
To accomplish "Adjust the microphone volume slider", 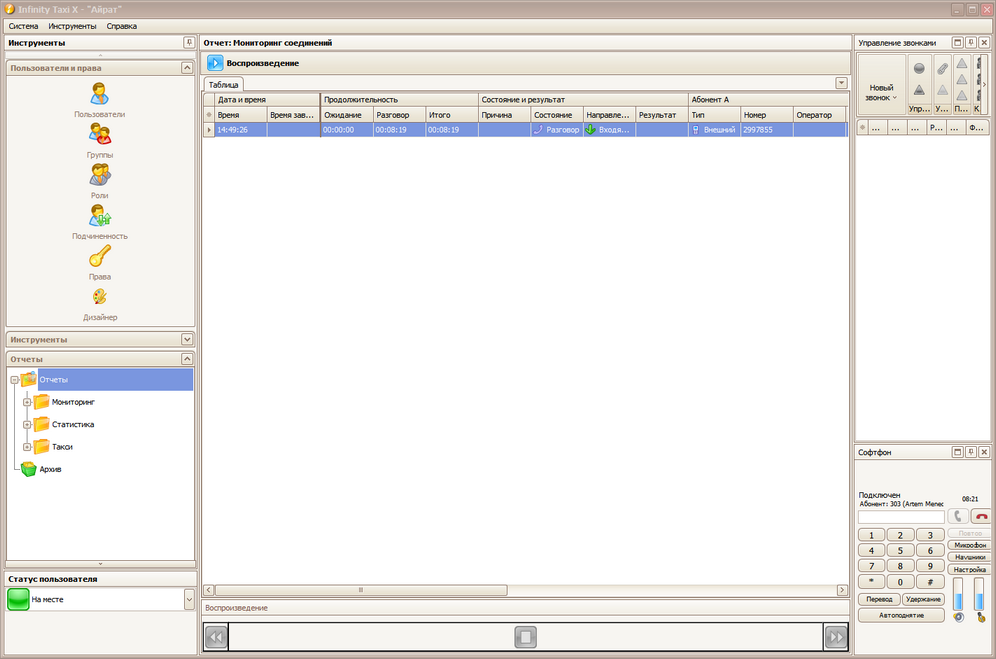I will [979, 594].
